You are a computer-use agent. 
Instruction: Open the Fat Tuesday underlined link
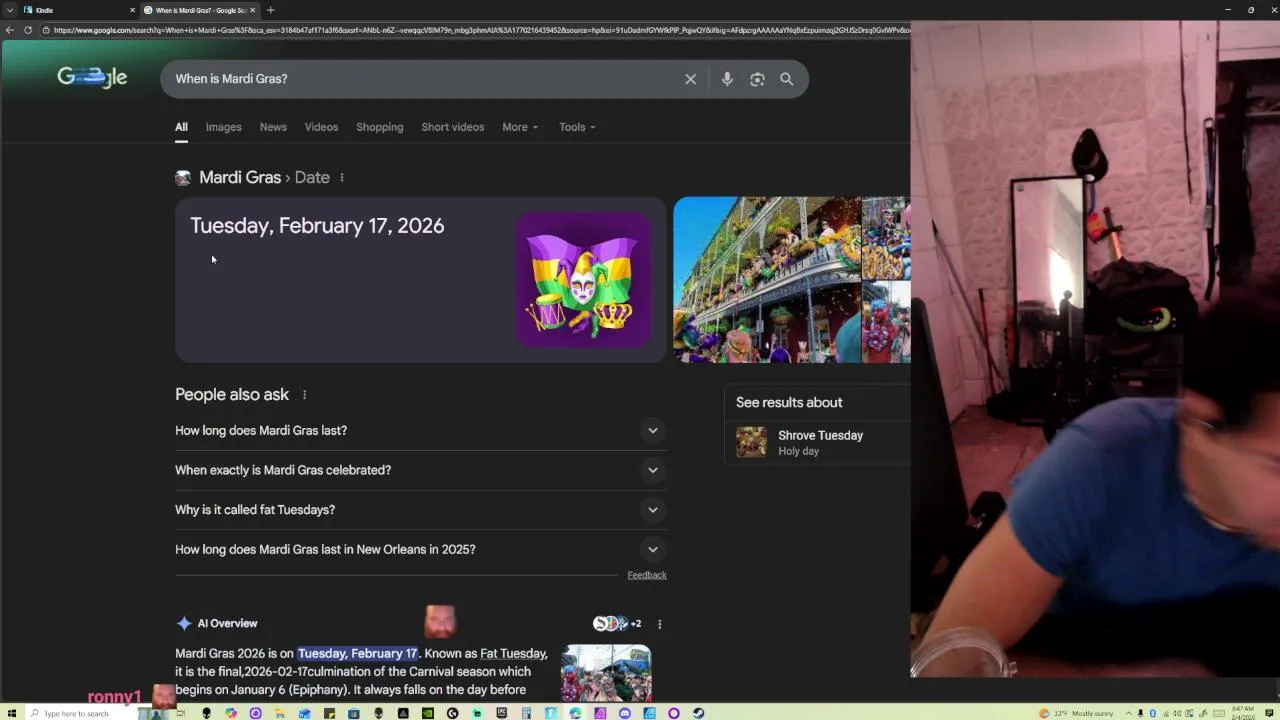[514, 653]
